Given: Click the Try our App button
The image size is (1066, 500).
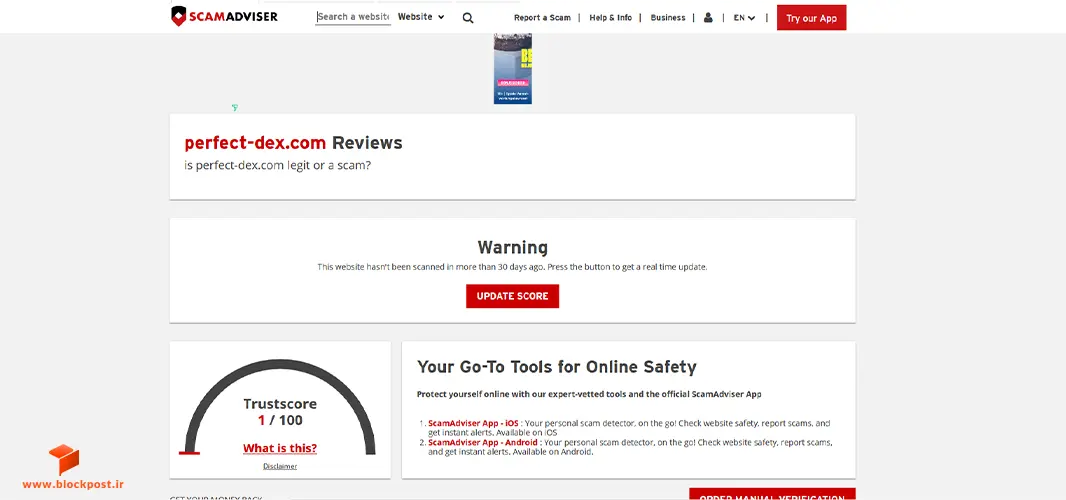Looking at the screenshot, I should tap(811, 18).
